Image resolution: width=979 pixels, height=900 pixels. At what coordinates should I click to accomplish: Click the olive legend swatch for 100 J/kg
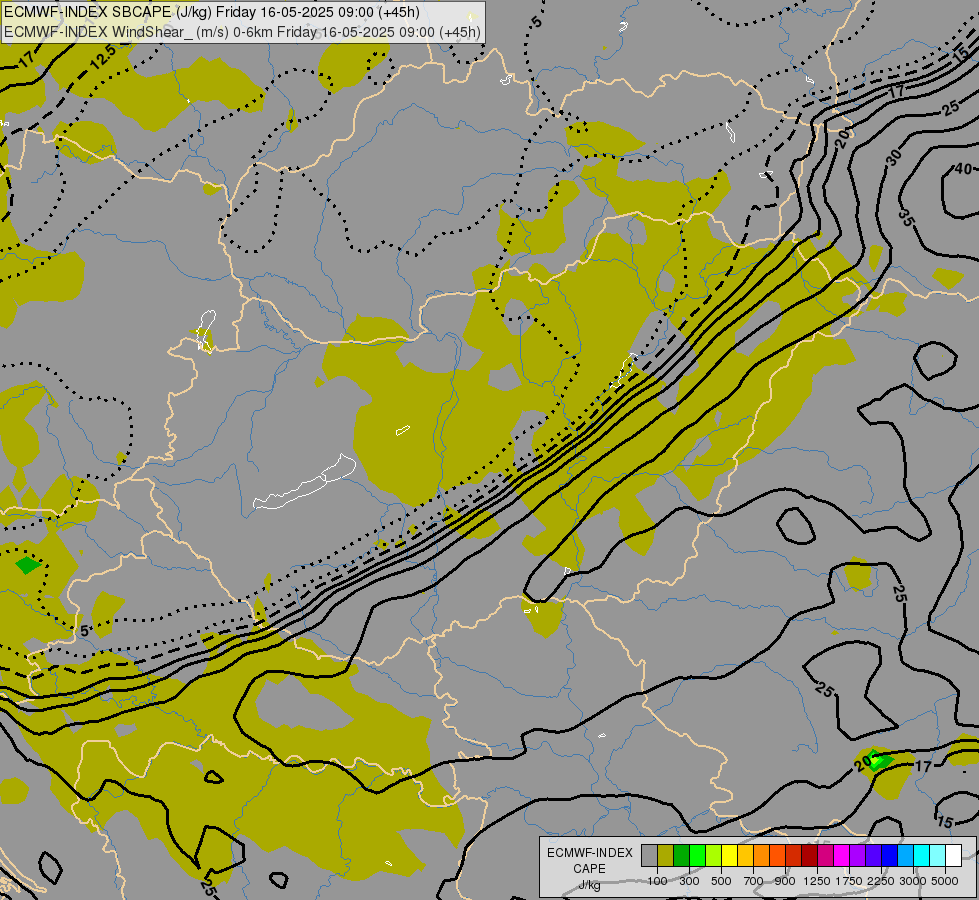(x=666, y=856)
